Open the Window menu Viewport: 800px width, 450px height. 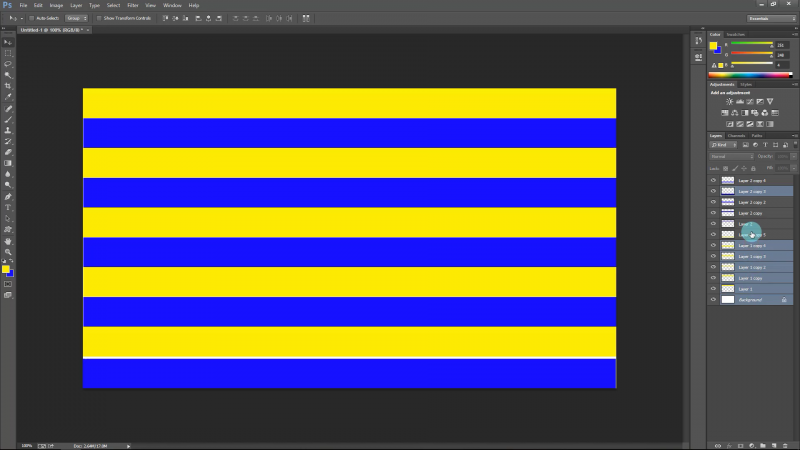pyautogui.click(x=172, y=5)
